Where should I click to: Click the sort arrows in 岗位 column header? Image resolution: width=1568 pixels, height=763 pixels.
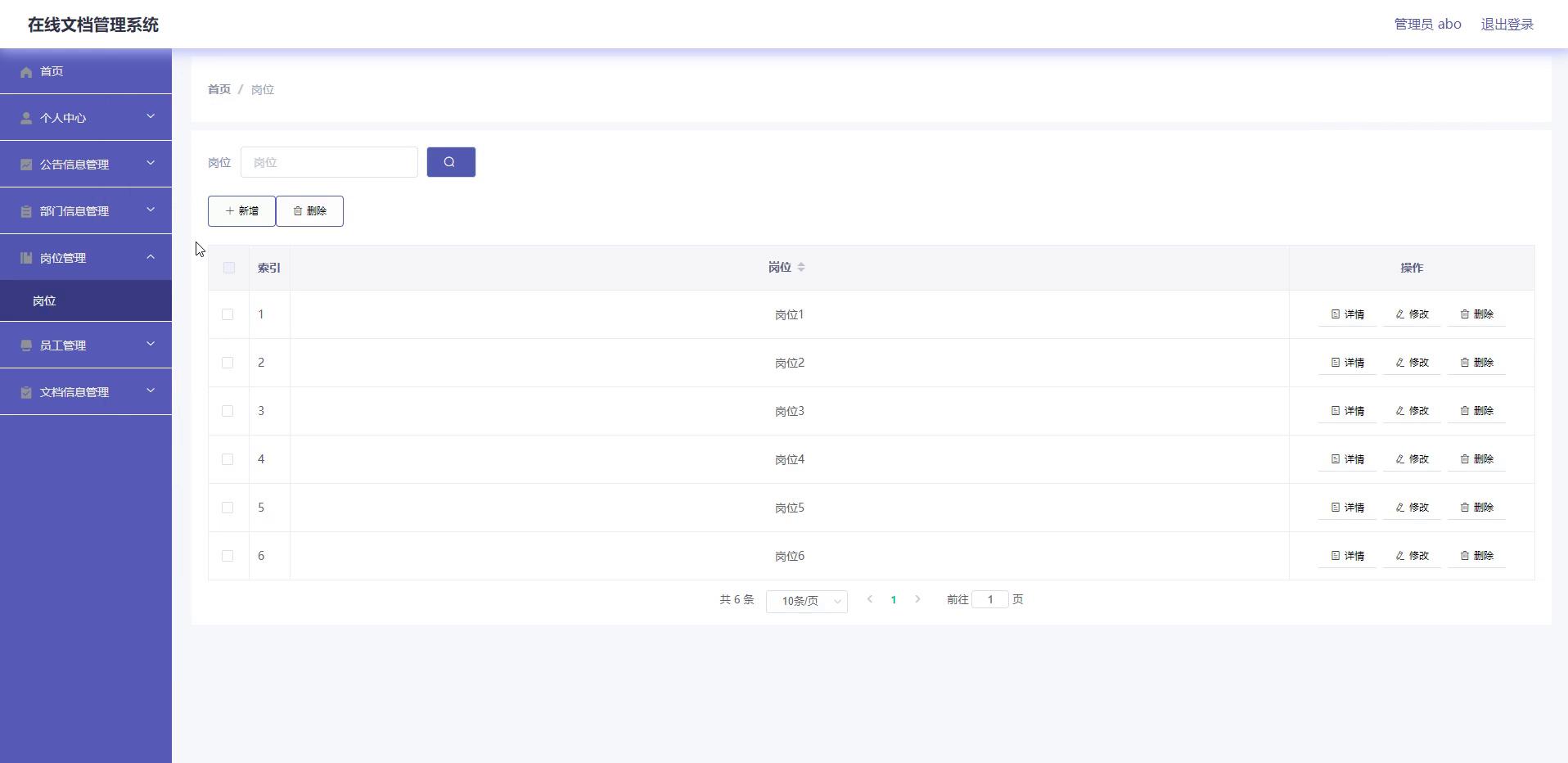pos(800,268)
